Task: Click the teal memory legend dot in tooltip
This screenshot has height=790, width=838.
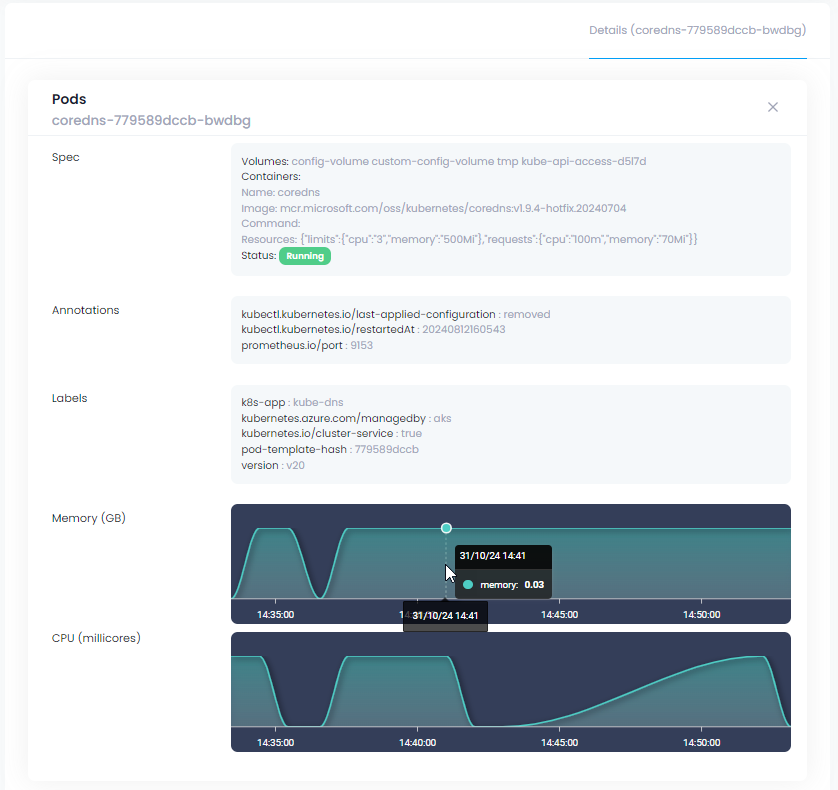Action: [x=468, y=585]
